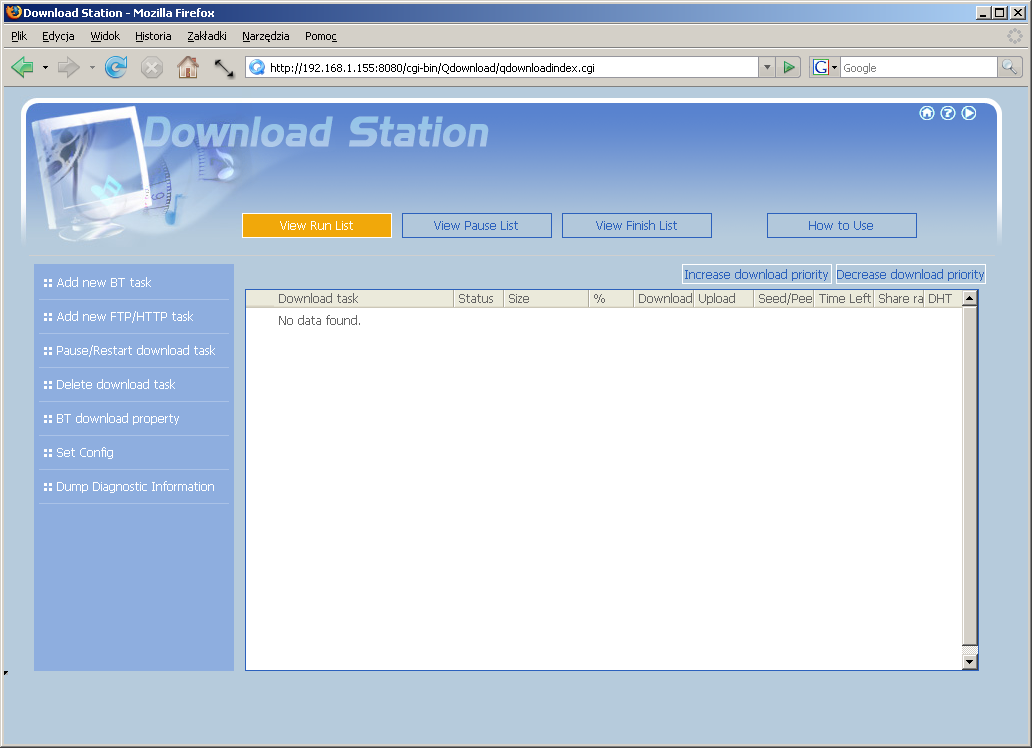This screenshot has width=1032, height=748.
Task: Go to the Firefox Home page icon
Action: 188,67
